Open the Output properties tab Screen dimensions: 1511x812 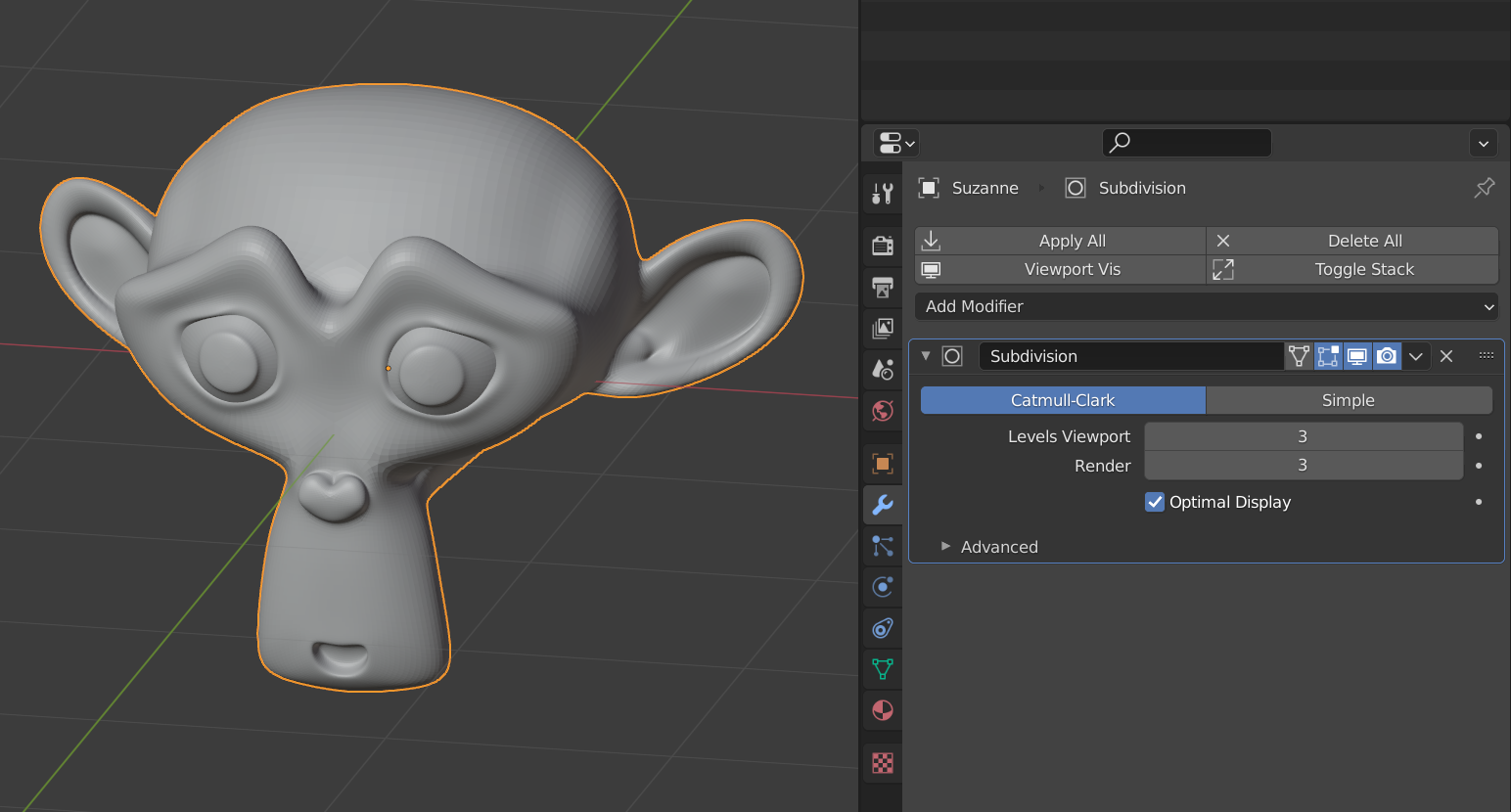[883, 287]
